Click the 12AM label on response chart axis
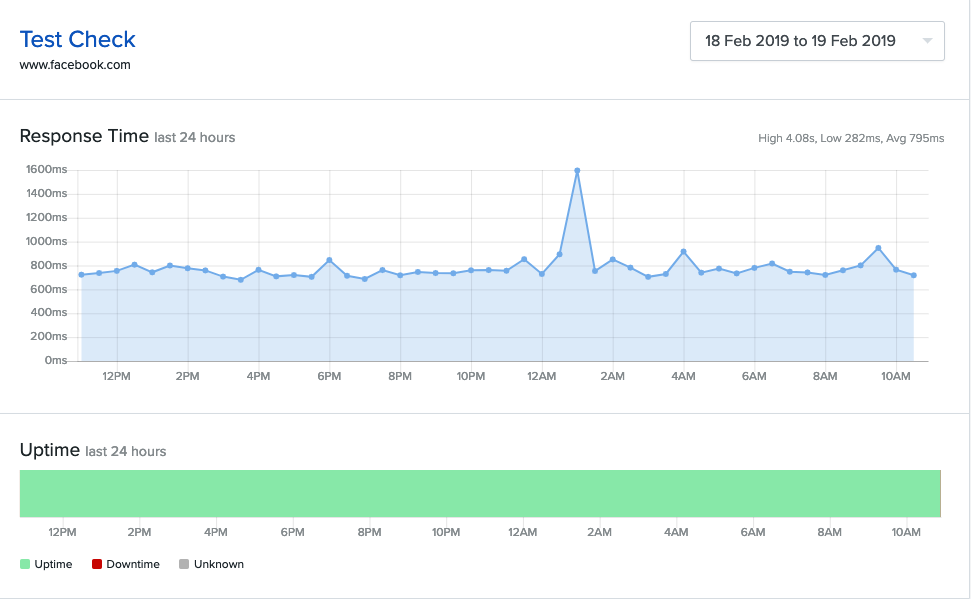 [x=542, y=376]
